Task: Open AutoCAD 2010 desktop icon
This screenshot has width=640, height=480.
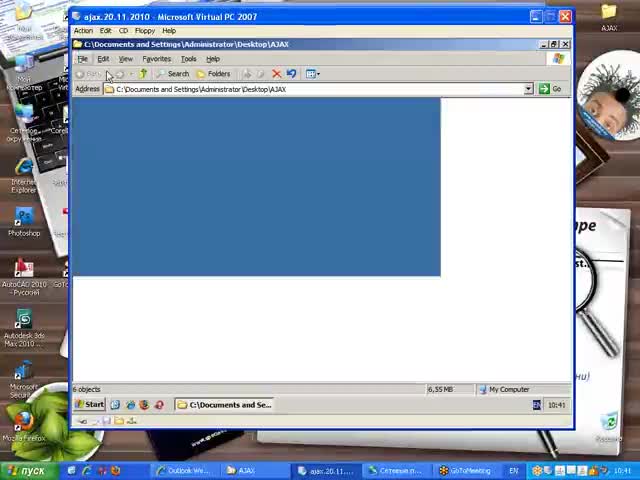Action: tap(24, 273)
